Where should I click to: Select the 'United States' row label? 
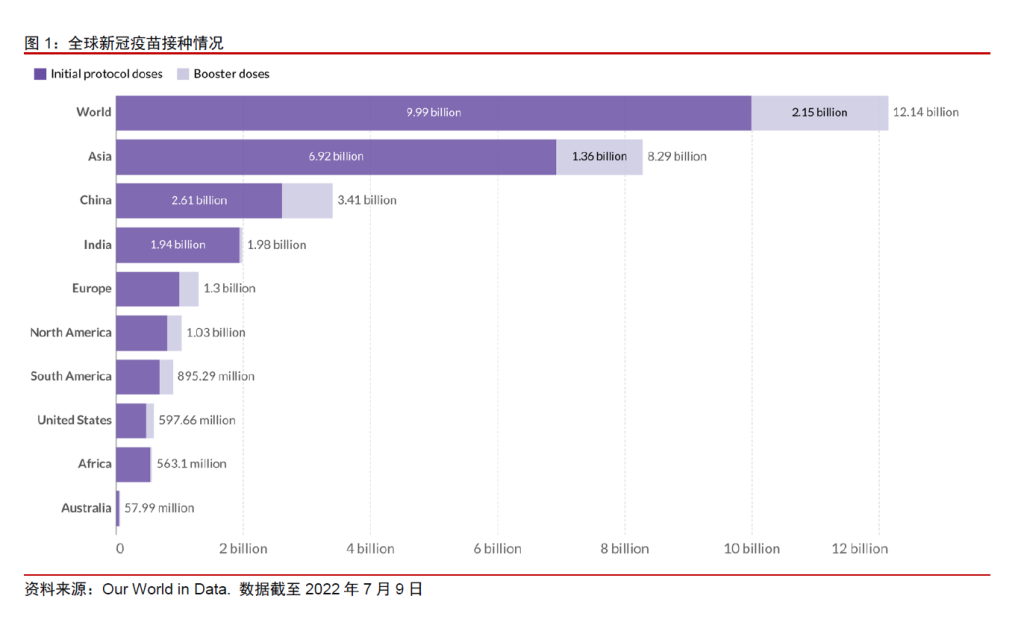pos(74,420)
